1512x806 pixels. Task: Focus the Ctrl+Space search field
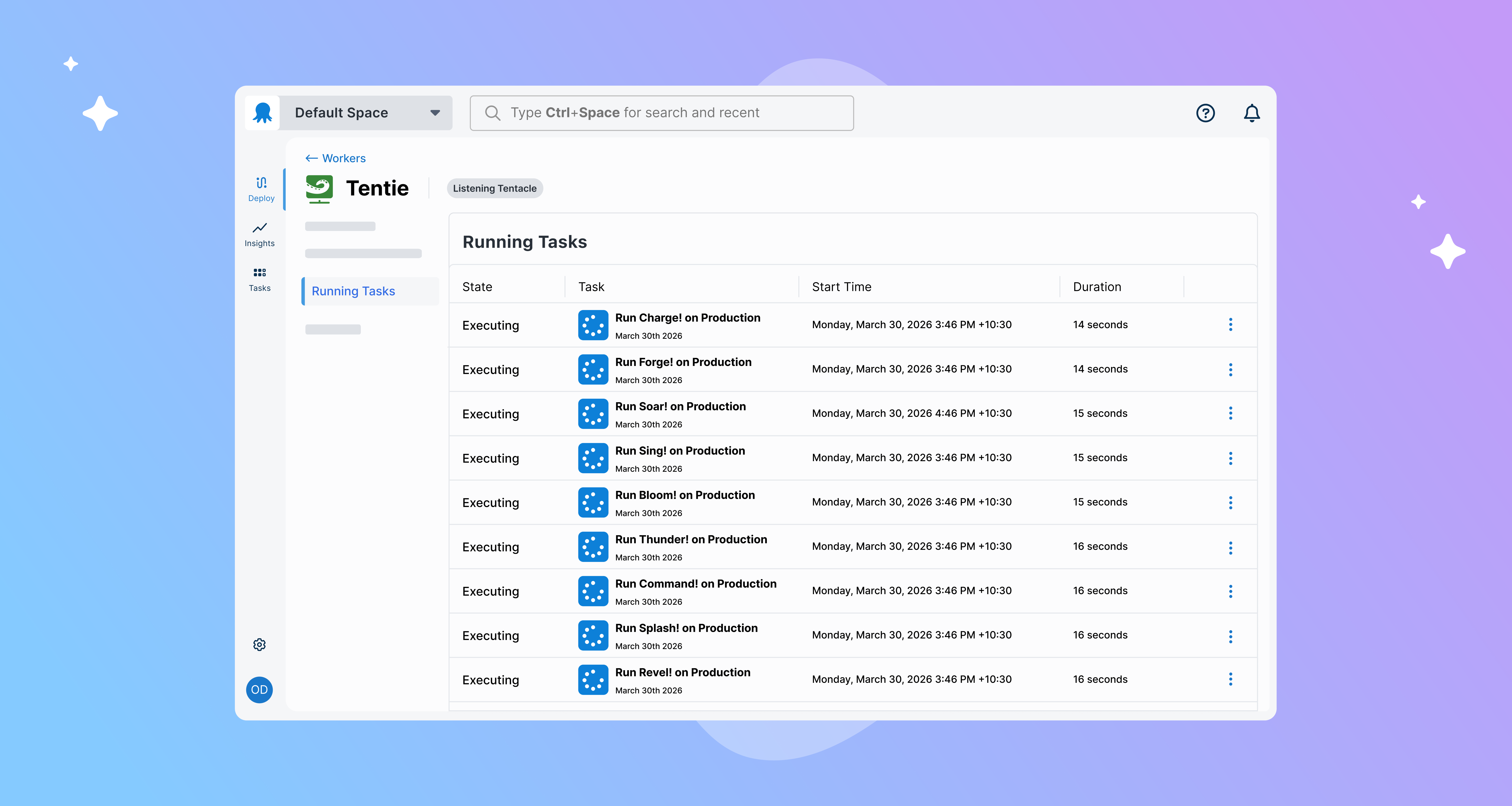(x=661, y=113)
